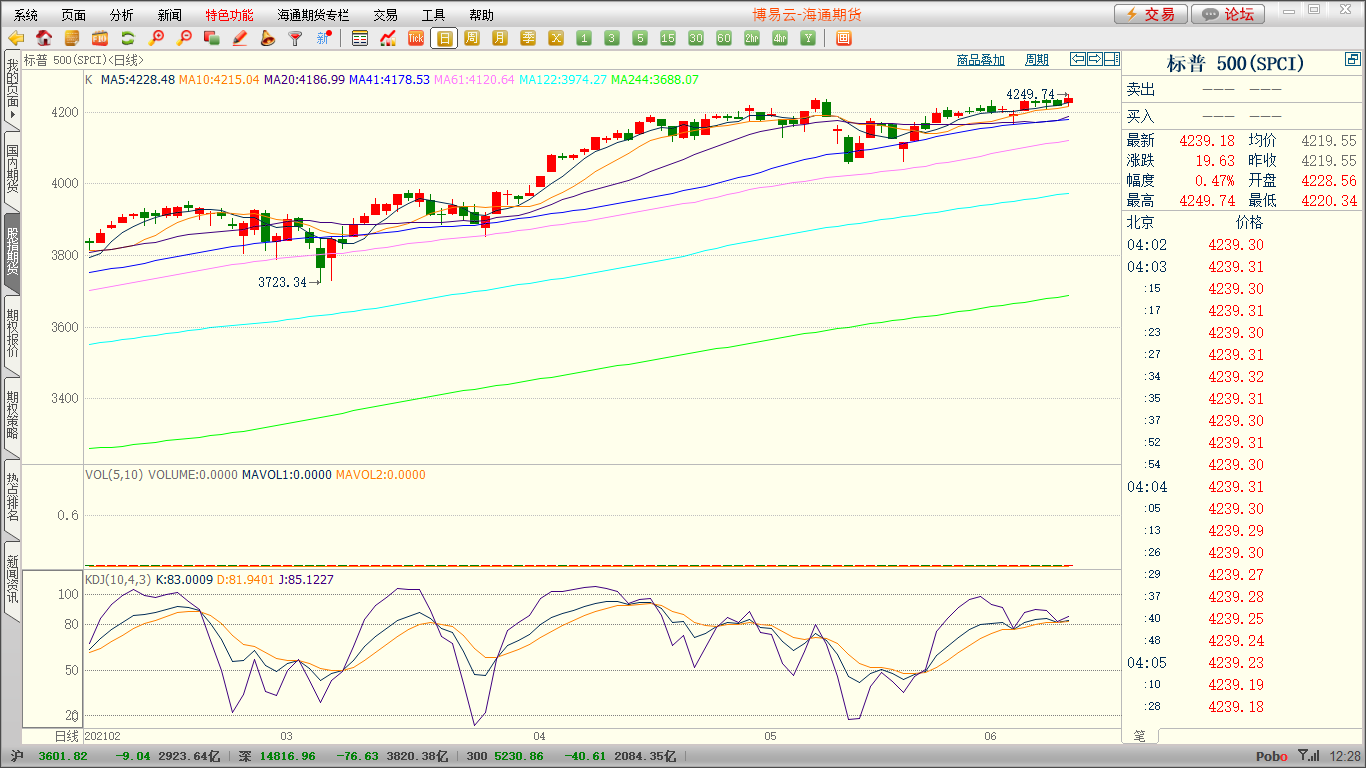Expand the 我的页面 sidebar tab

point(12,89)
